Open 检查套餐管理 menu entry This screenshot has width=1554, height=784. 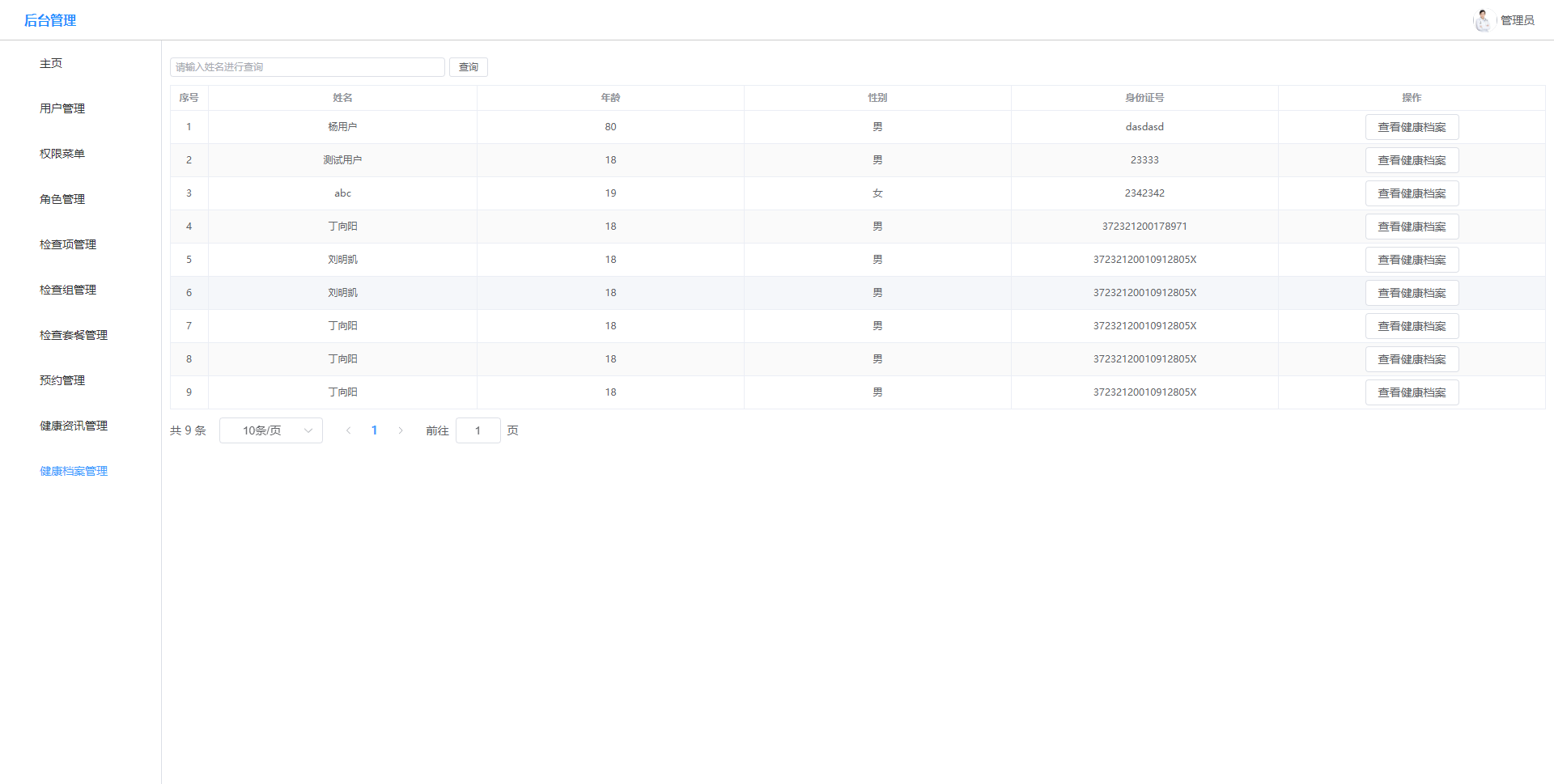point(74,335)
